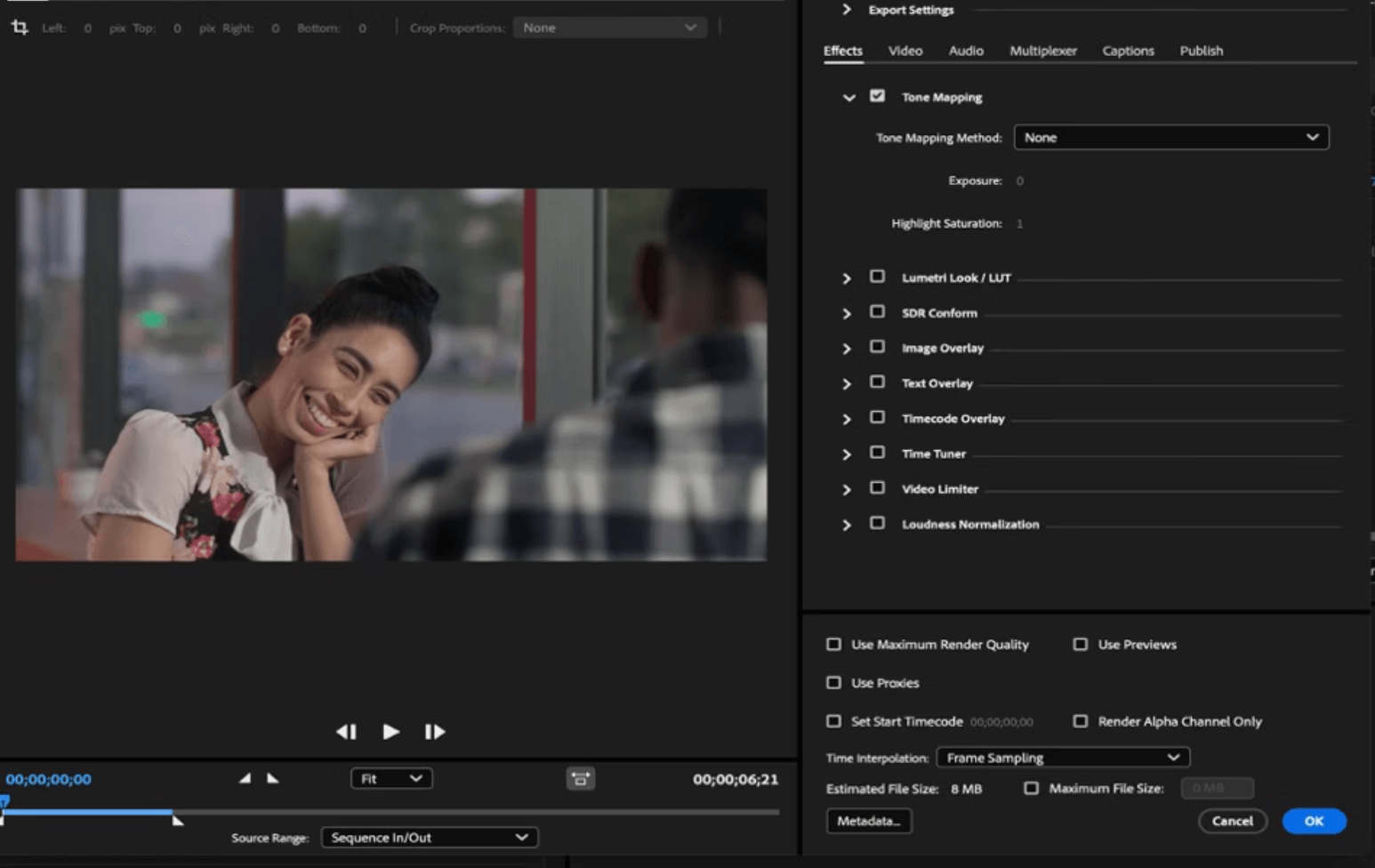The image size is (1375, 868).
Task: Expand the Video Limiter section
Action: 846,489
